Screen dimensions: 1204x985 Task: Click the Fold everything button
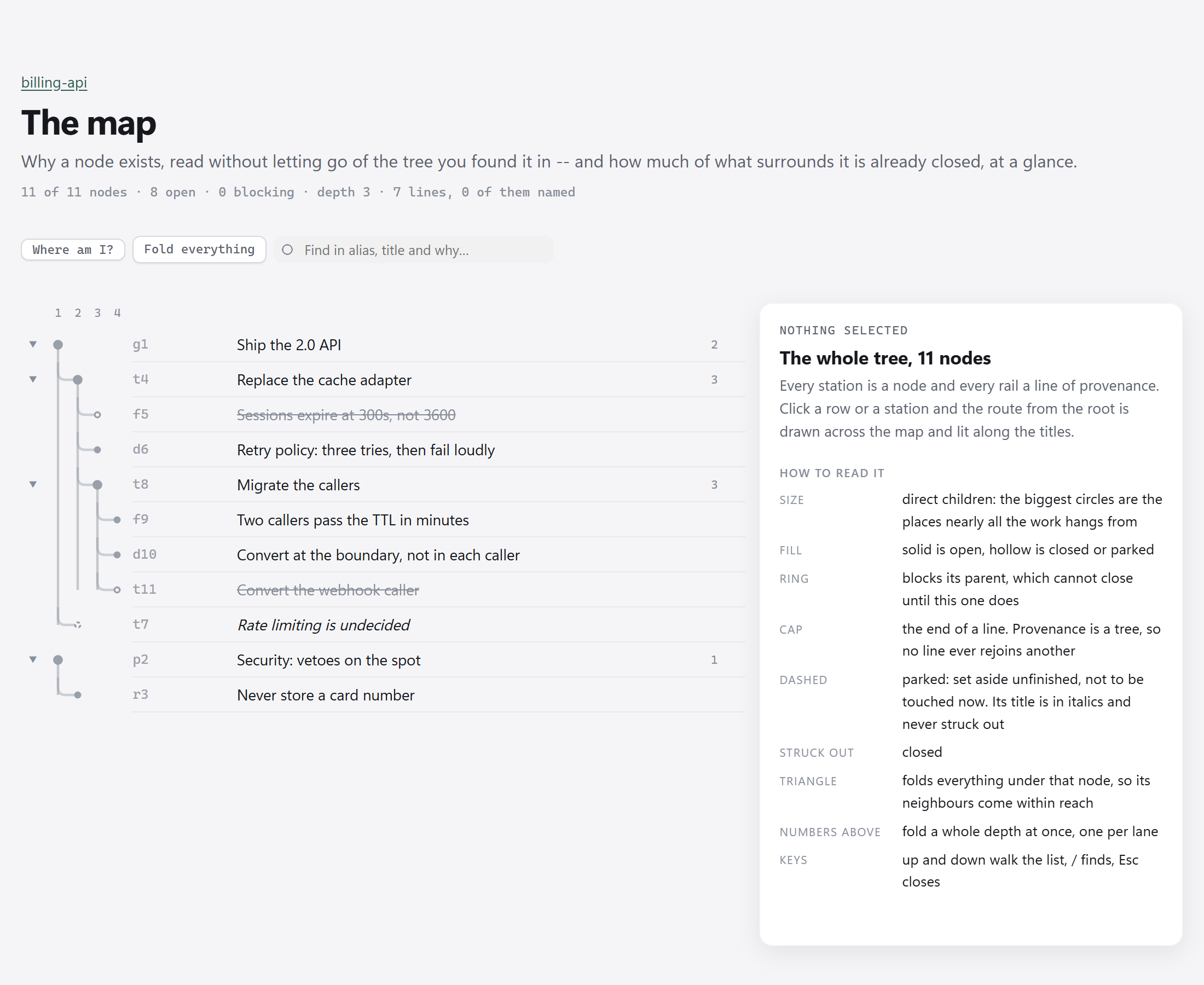coord(199,250)
